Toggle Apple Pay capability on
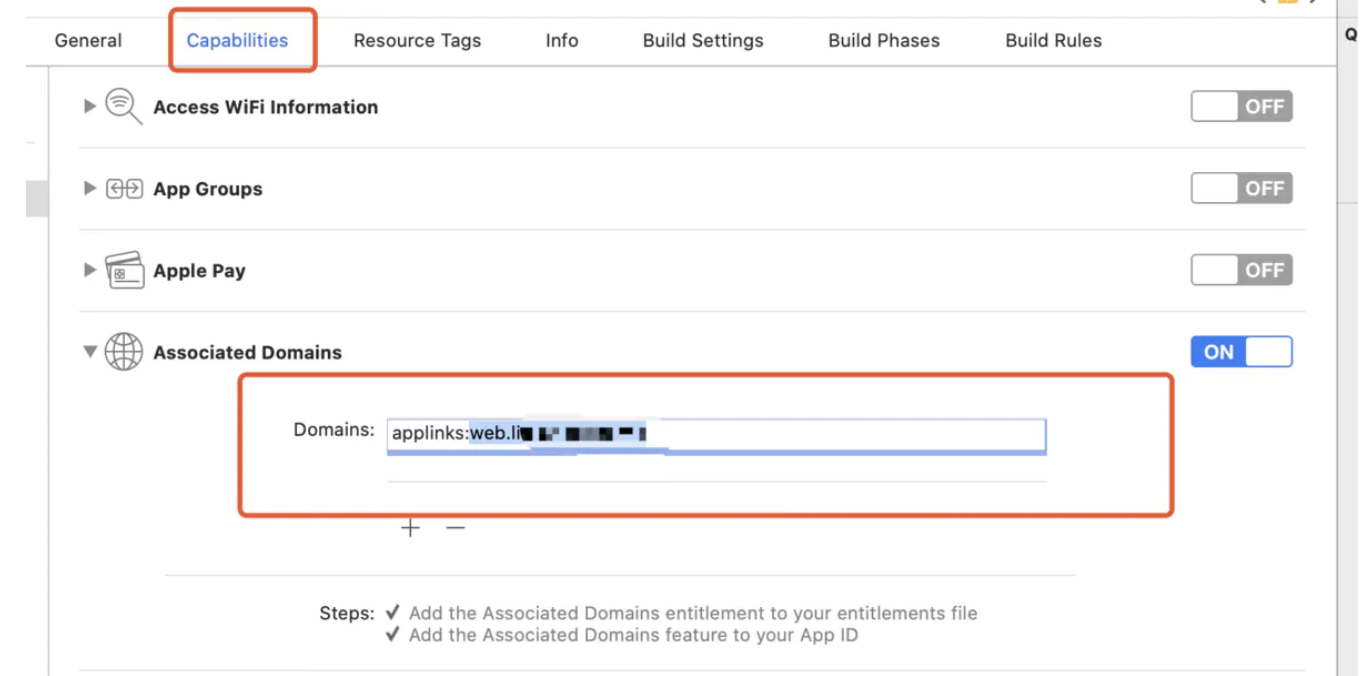 pos(1241,270)
